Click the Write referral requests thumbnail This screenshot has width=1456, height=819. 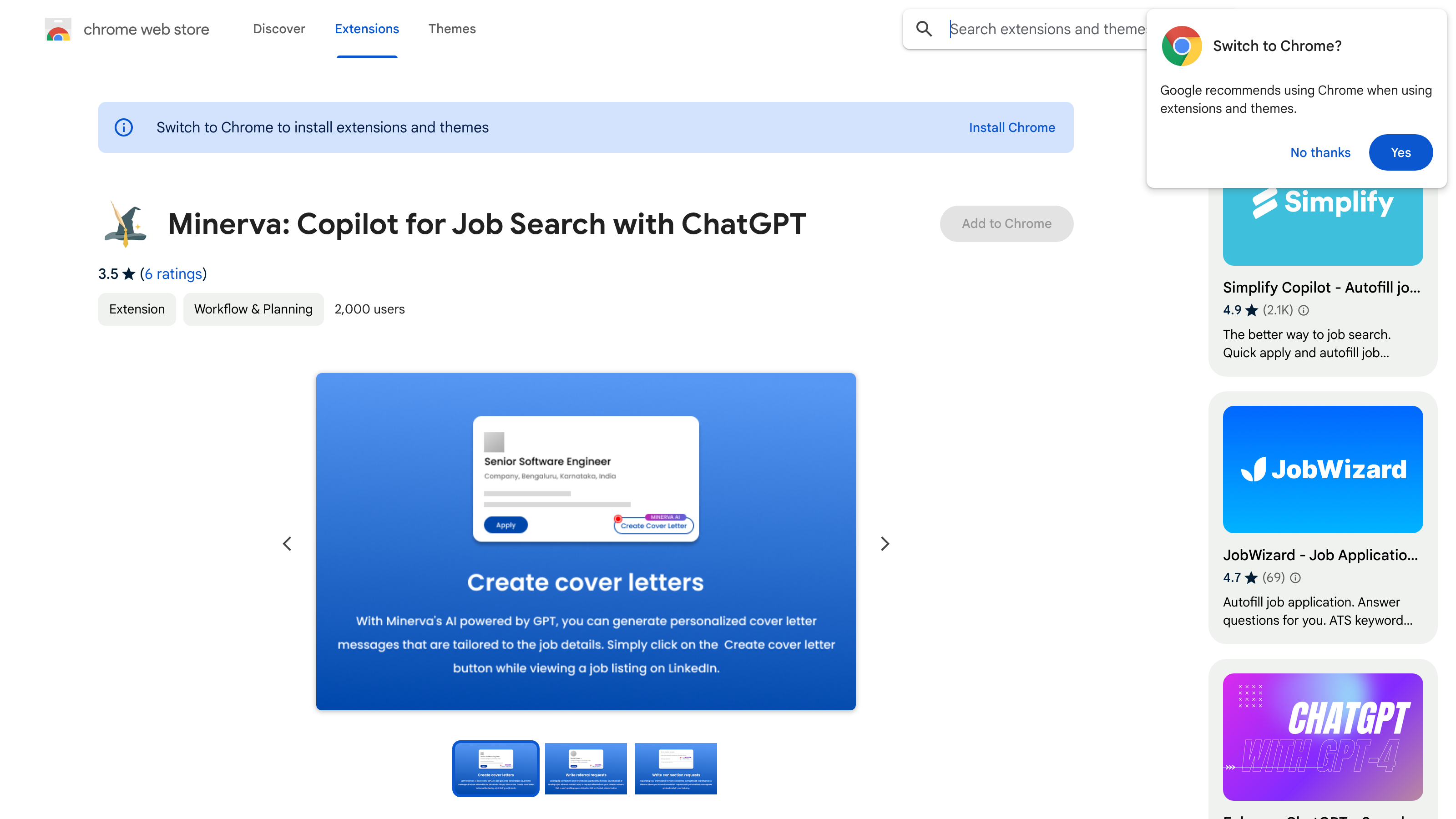point(585,768)
